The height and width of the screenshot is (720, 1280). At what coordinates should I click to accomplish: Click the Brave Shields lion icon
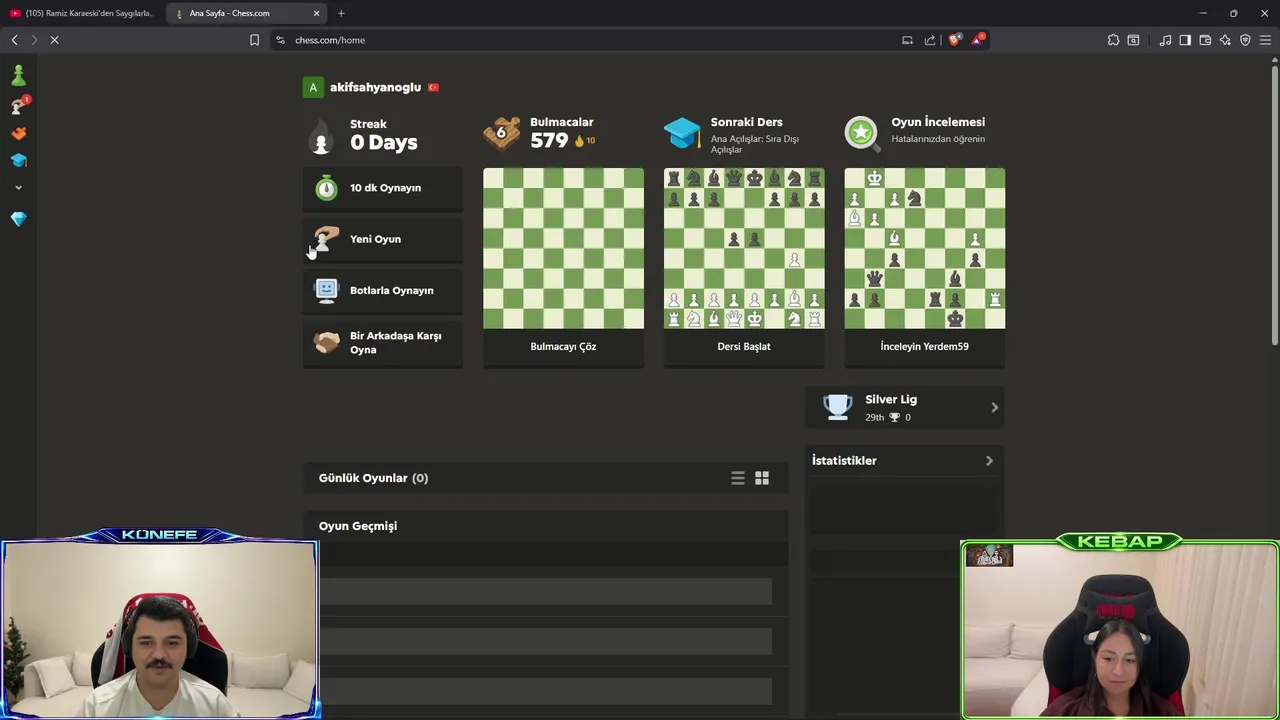coord(955,40)
